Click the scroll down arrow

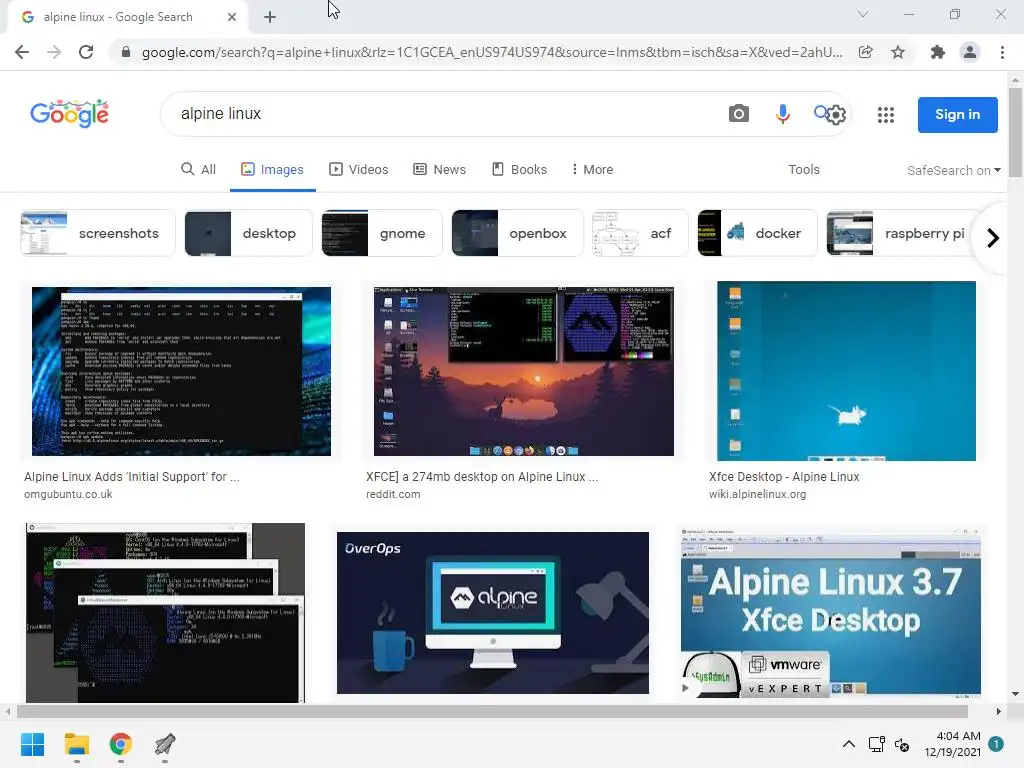point(1015,694)
